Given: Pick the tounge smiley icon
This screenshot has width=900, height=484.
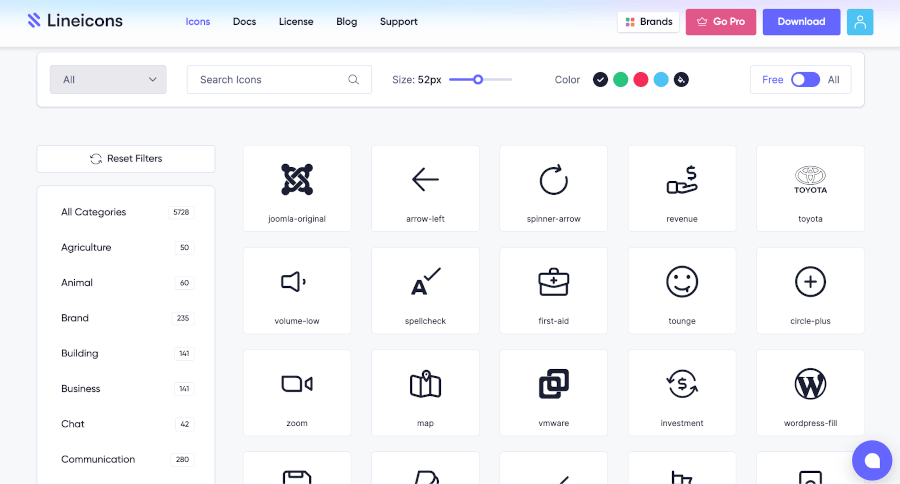Looking at the screenshot, I should [x=682, y=291].
